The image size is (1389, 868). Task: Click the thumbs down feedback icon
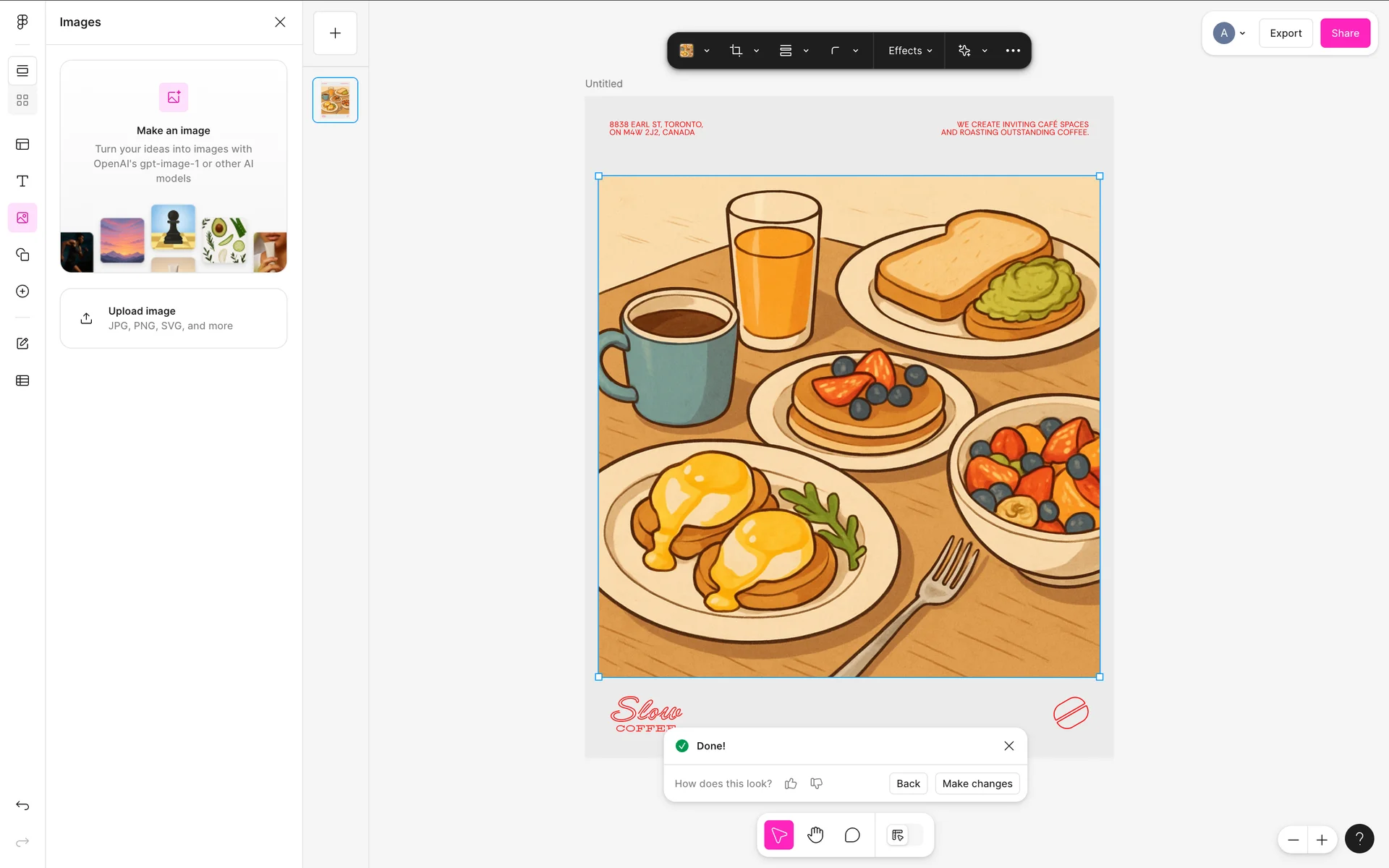click(816, 783)
